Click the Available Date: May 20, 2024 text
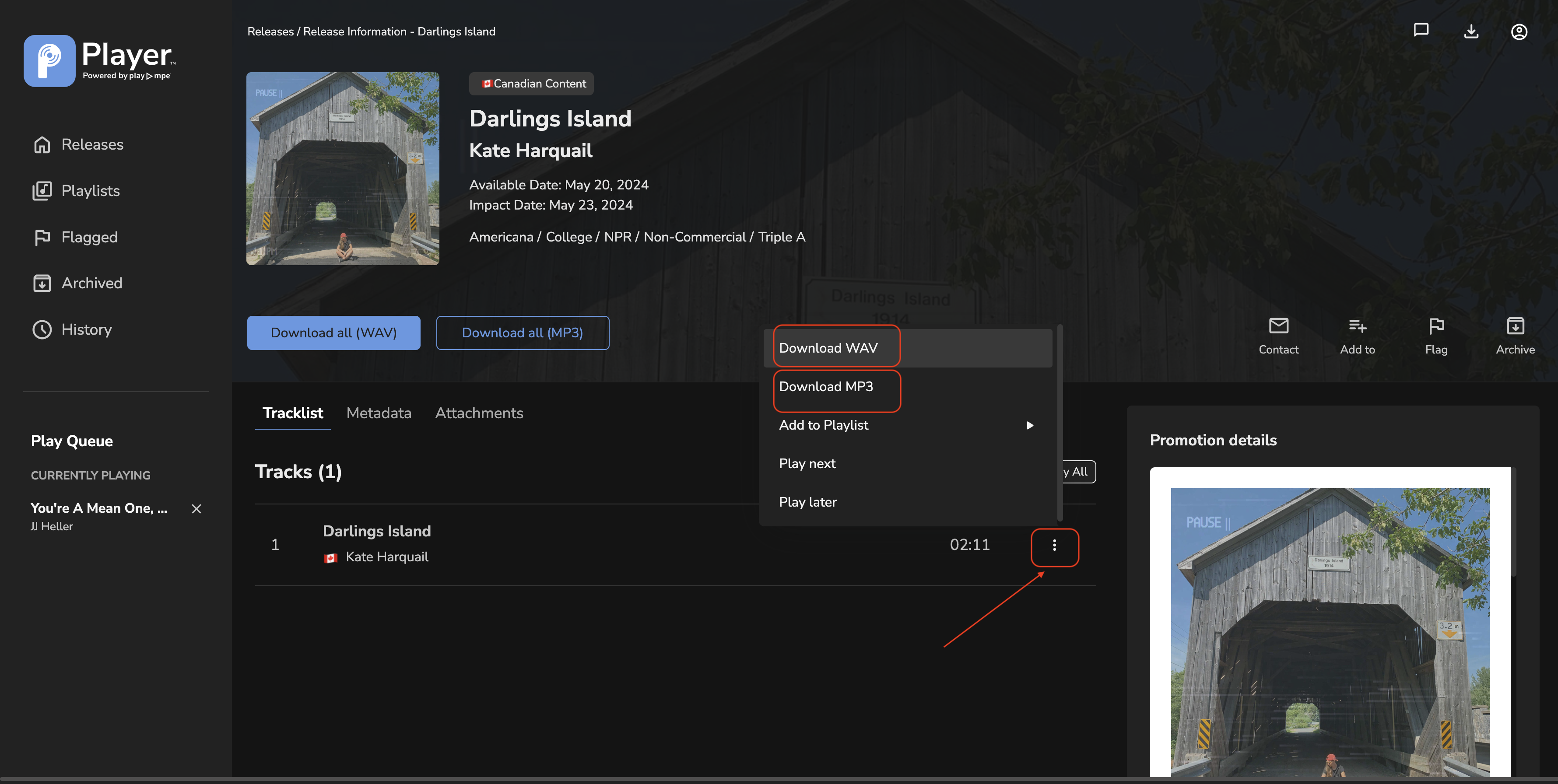The height and width of the screenshot is (784, 1558). (559, 185)
